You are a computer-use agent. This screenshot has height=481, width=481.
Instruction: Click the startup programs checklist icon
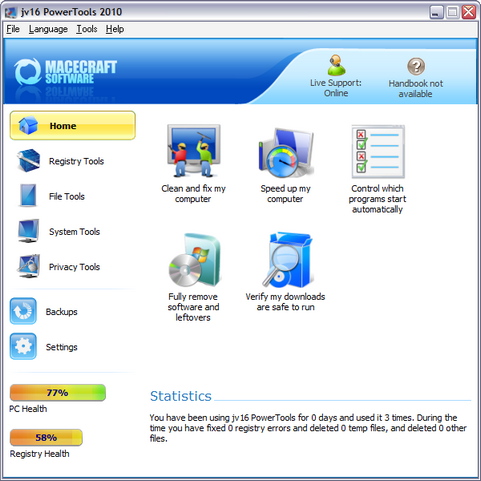pos(378,152)
